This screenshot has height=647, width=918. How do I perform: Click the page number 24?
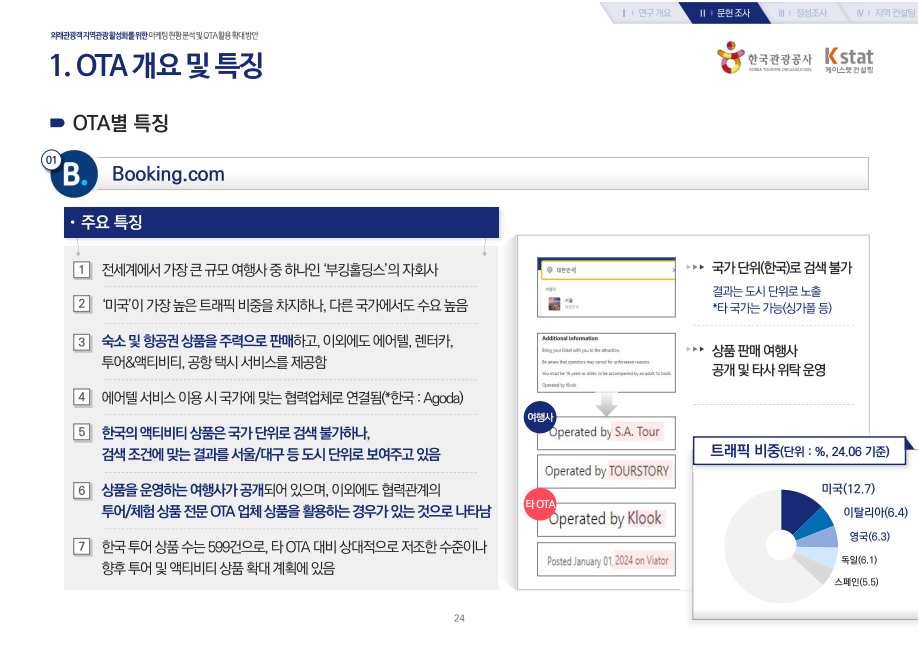point(459,618)
